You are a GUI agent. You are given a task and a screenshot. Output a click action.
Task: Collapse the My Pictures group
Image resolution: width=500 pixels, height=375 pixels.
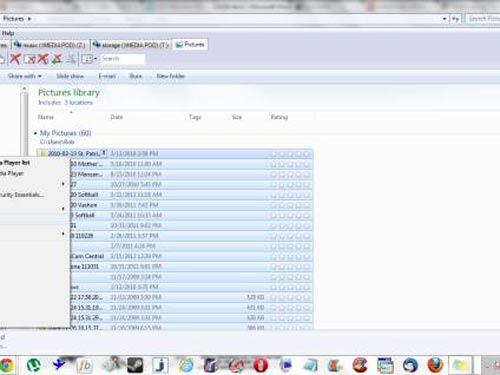[35, 133]
